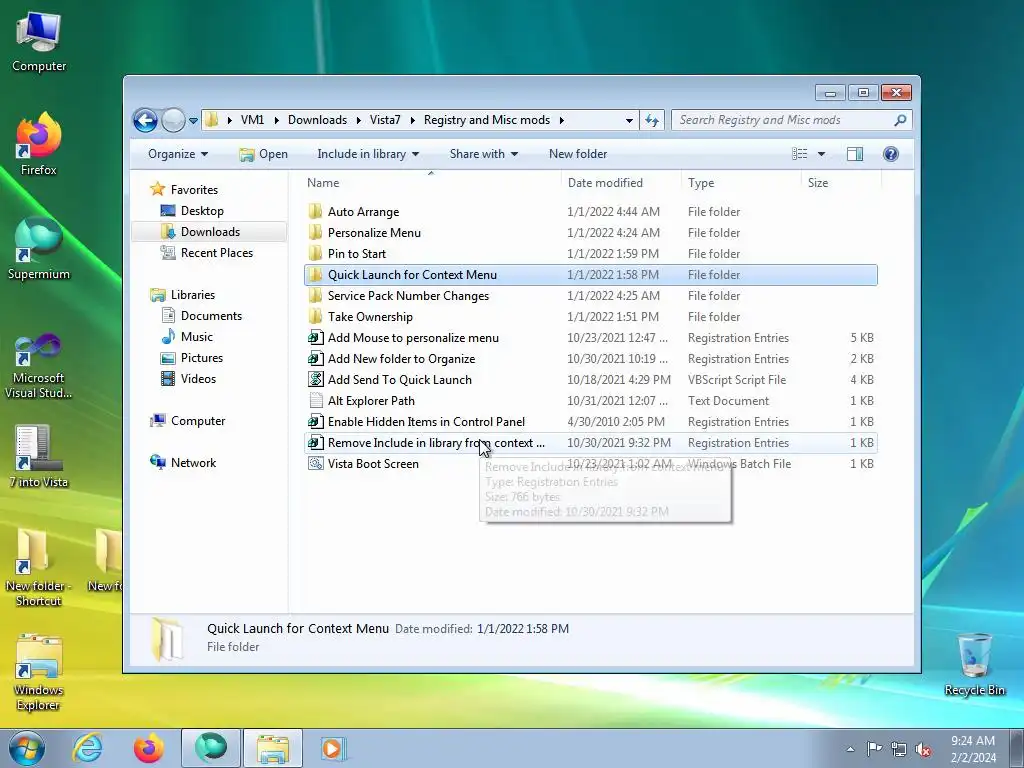Select VM1 in the address breadcrumb
This screenshot has width=1024, height=768.
(252, 120)
